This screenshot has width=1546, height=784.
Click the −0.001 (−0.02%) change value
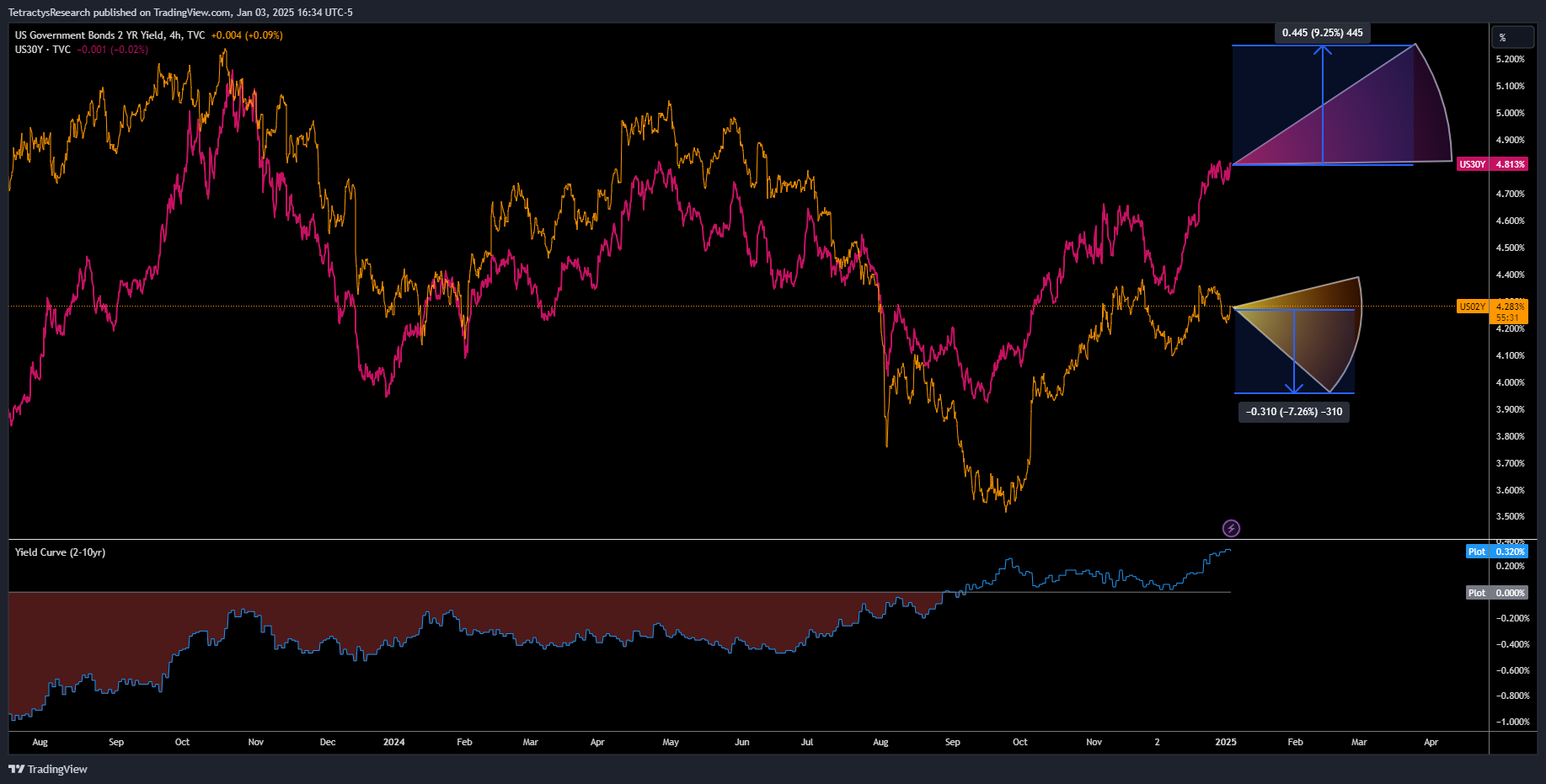tap(113, 50)
